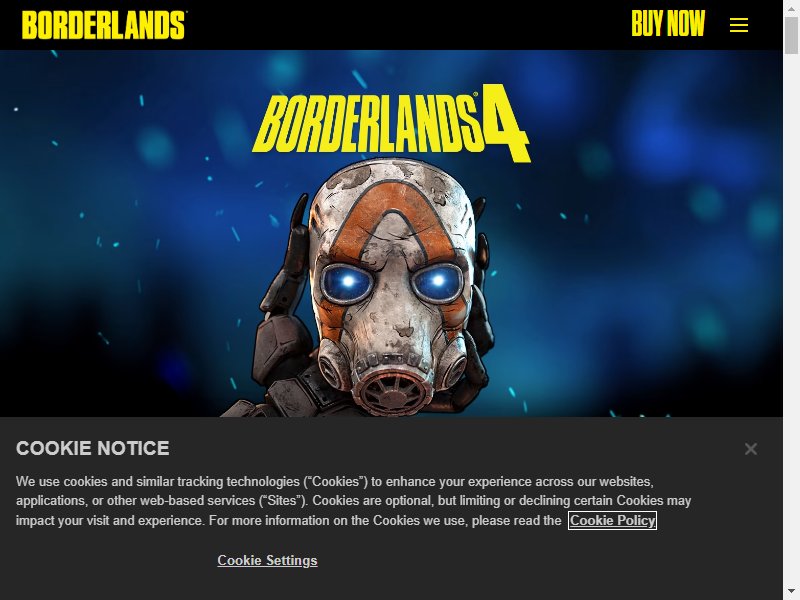
Task: Click the scrollbar up arrow
Action: 791,6
